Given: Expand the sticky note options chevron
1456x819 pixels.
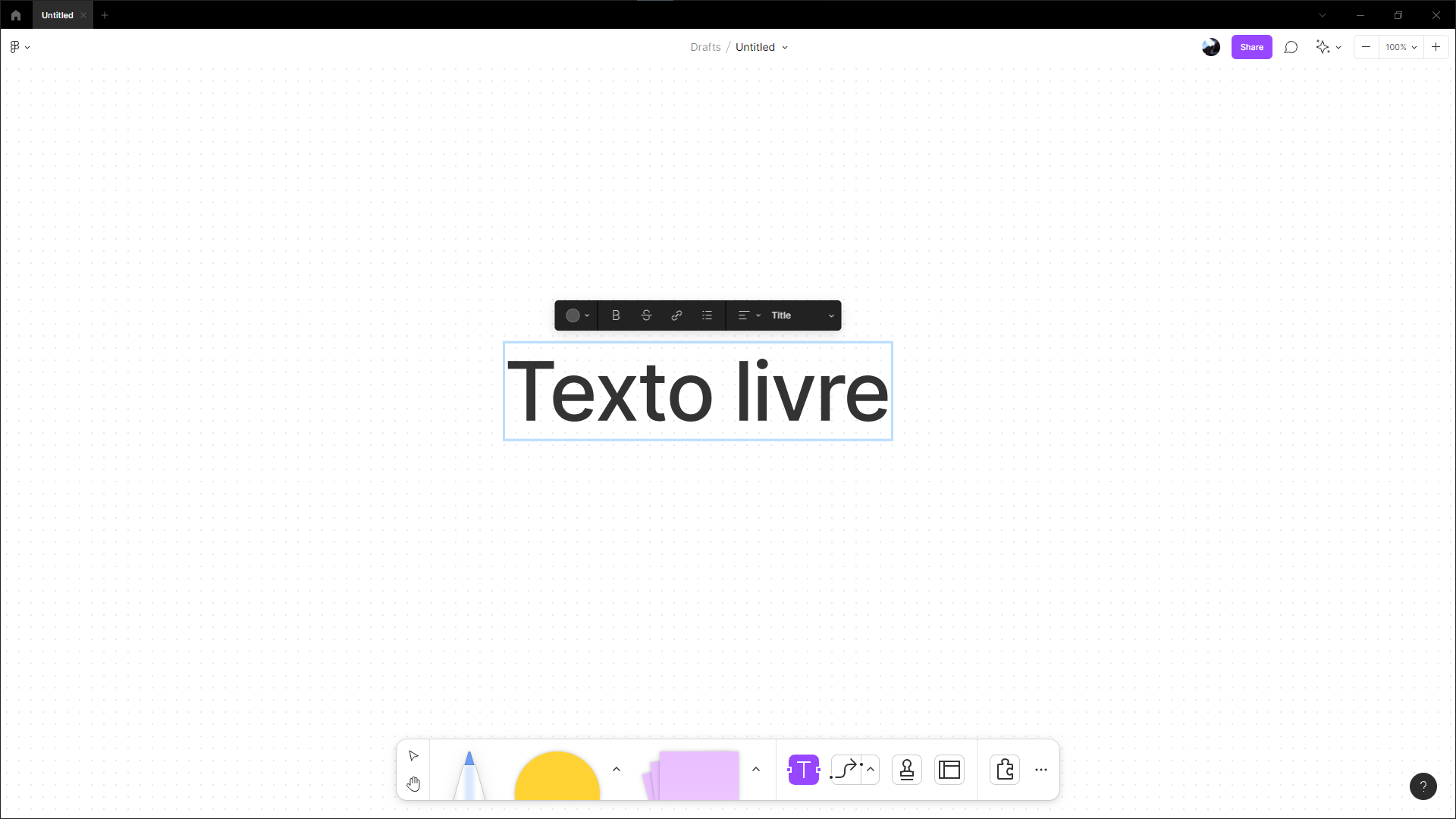Looking at the screenshot, I should pyautogui.click(x=756, y=770).
